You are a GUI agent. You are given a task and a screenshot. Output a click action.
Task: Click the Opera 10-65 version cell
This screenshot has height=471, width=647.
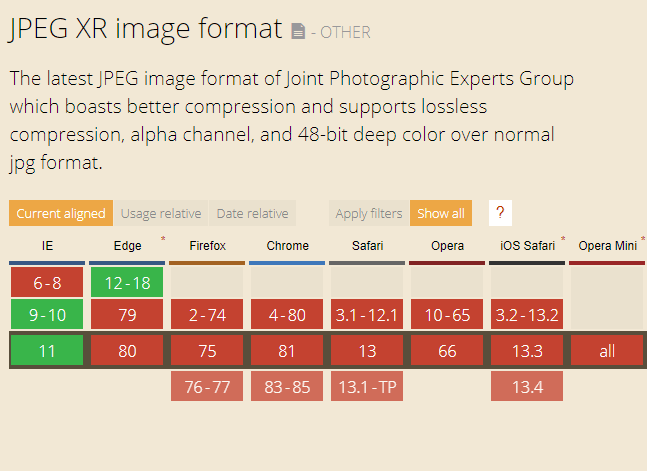click(x=447, y=316)
